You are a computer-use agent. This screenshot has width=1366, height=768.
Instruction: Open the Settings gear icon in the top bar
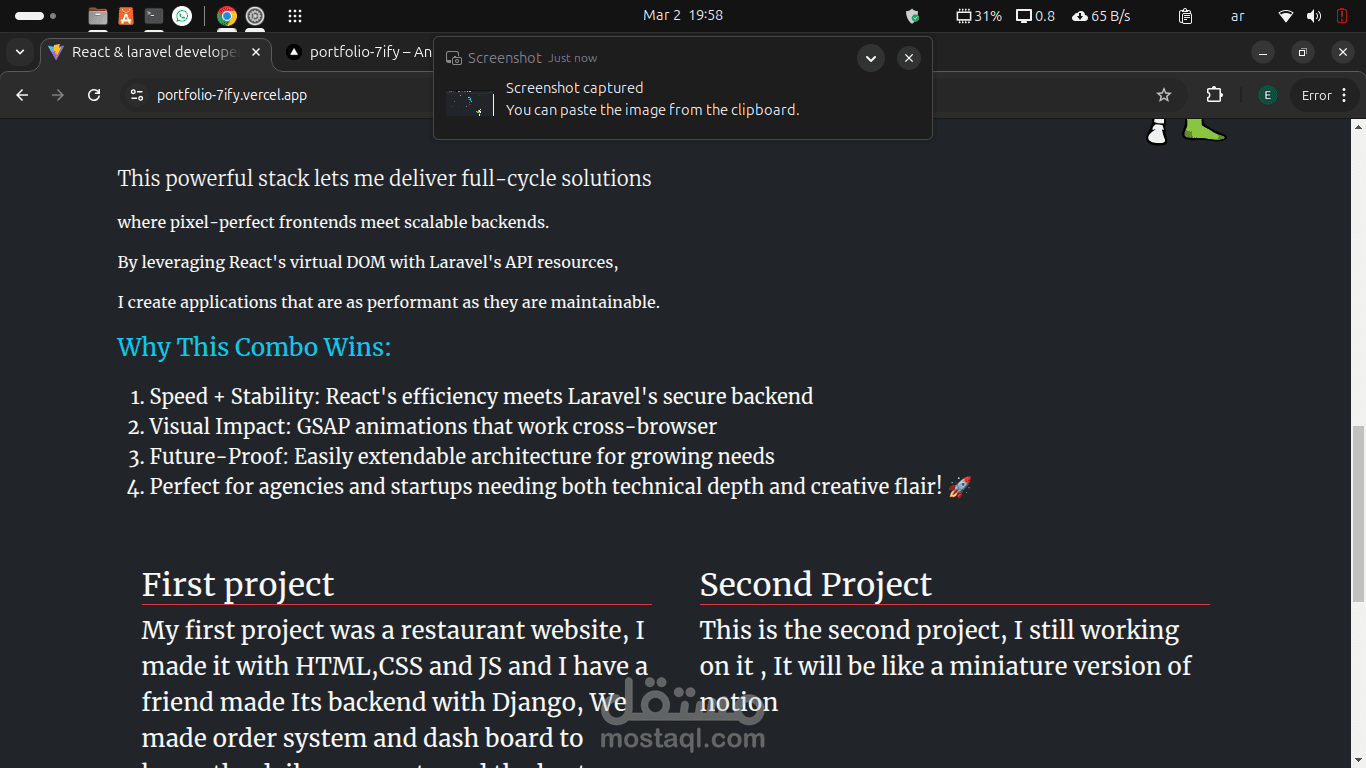coord(255,16)
